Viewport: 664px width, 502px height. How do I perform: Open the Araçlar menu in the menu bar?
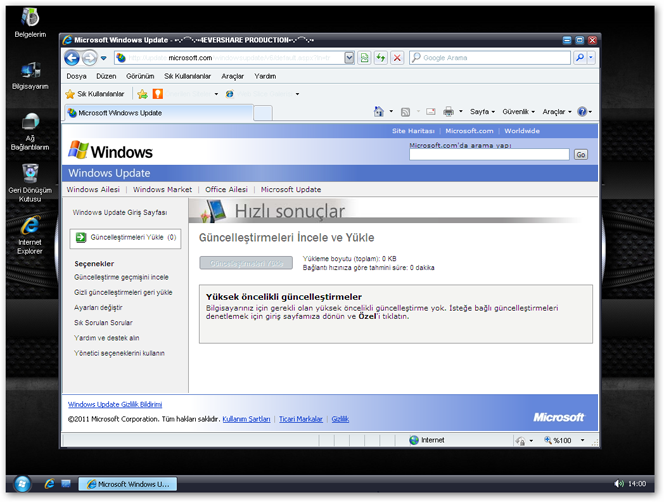(232, 76)
